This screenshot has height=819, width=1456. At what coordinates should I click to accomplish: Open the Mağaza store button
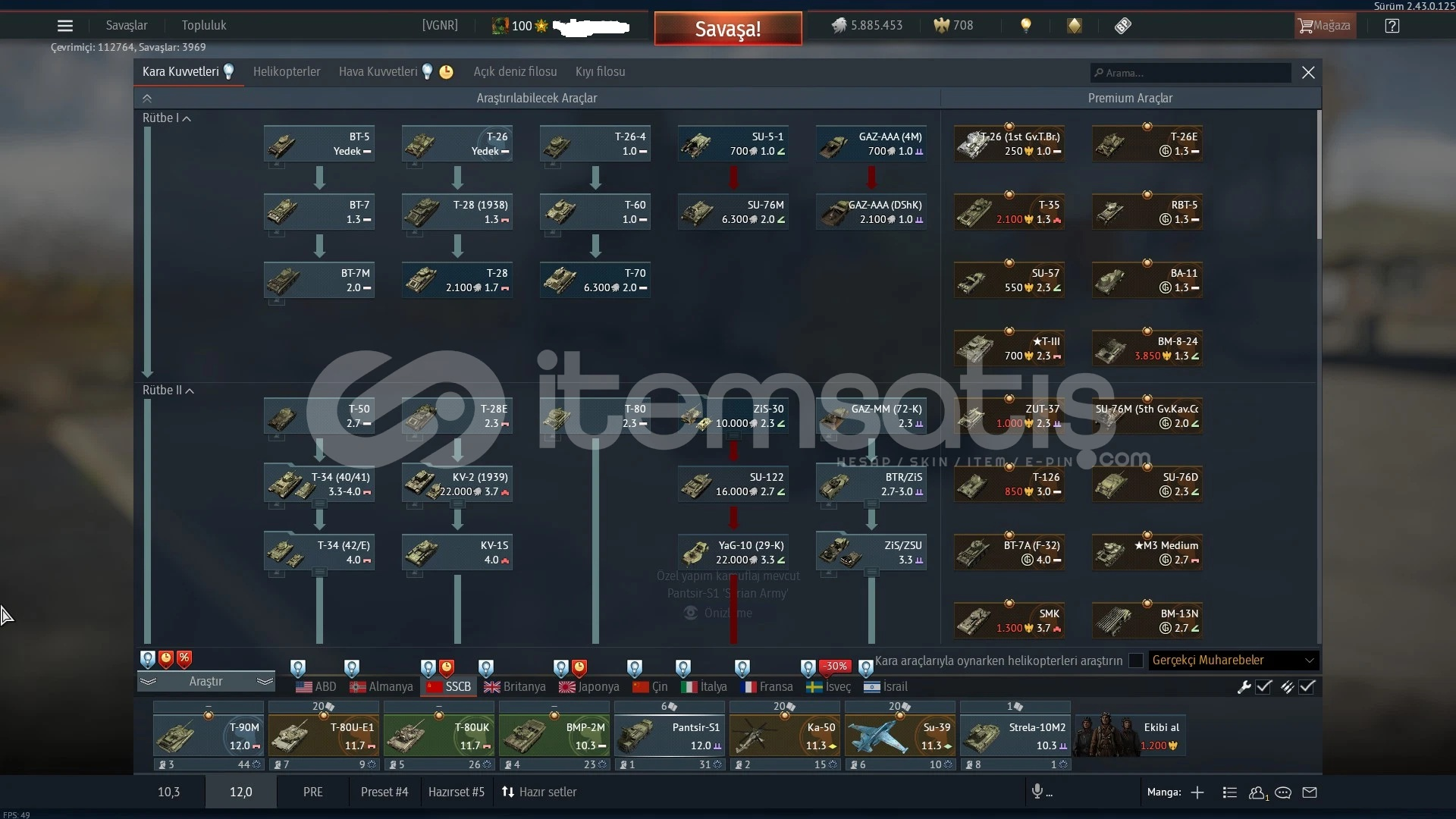(x=1324, y=26)
